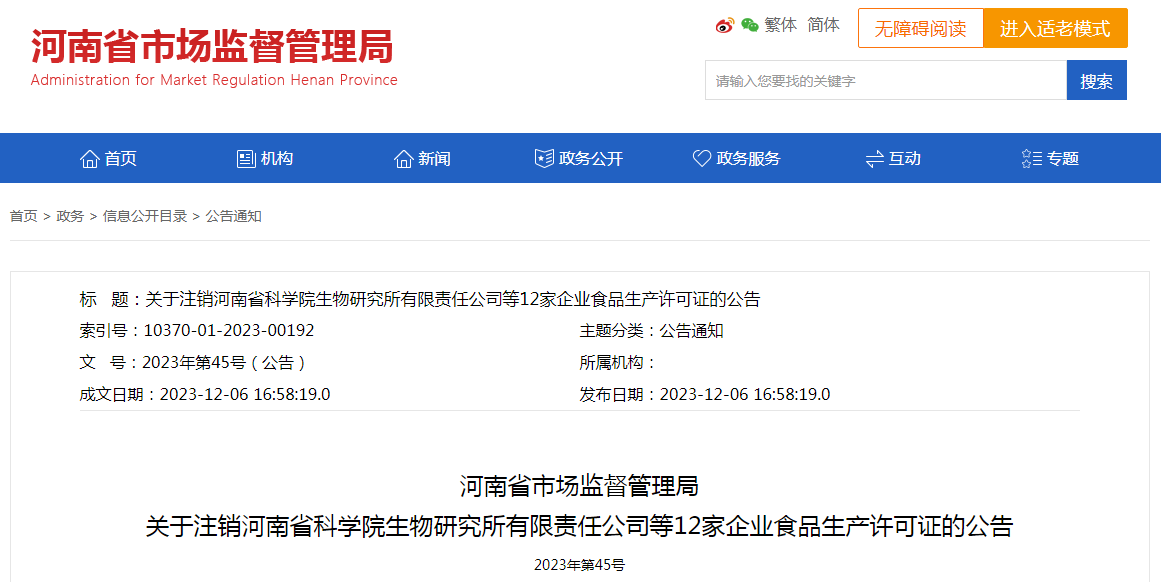
Task: Focus the keyword search input field
Action: [886, 80]
